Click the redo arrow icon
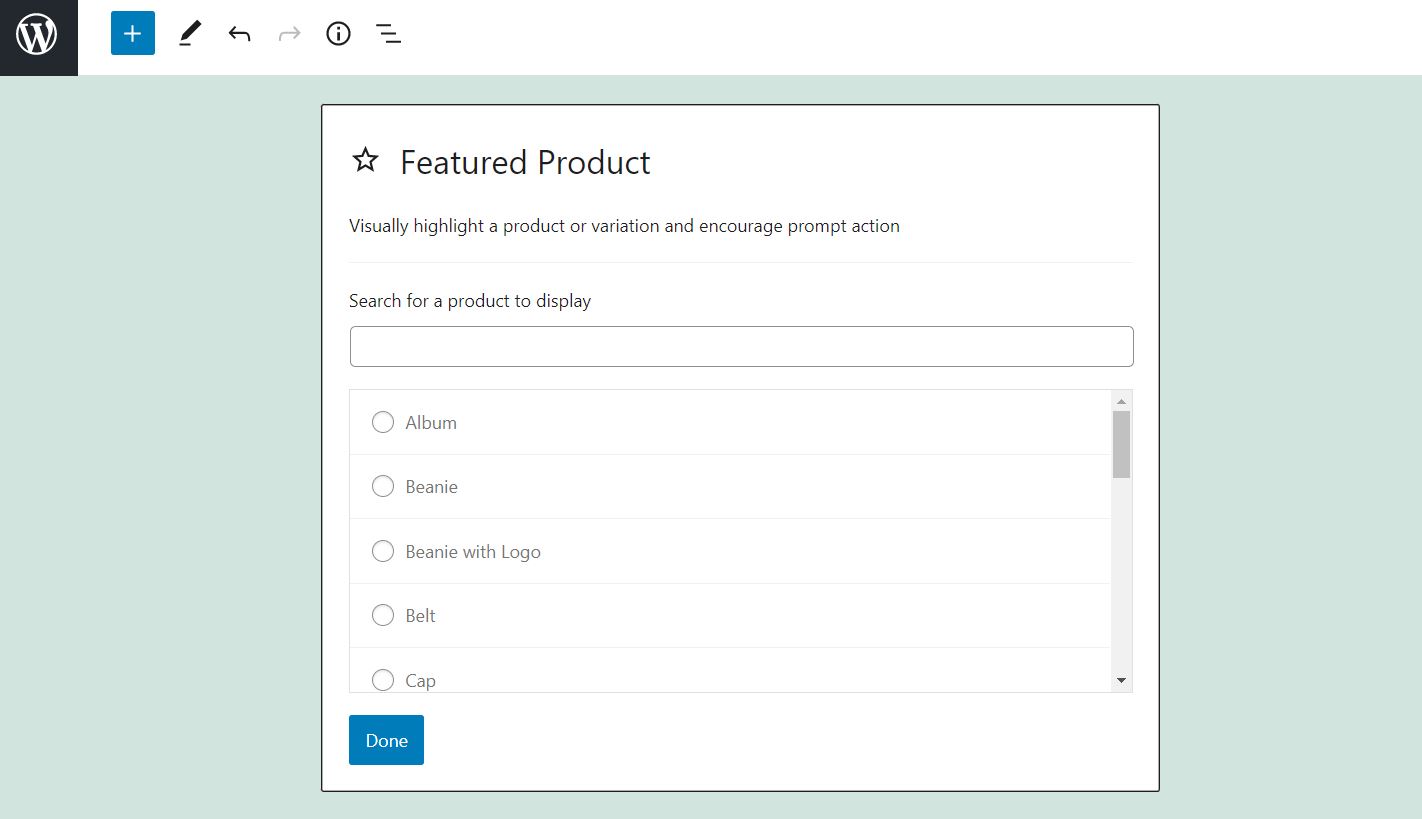Viewport: 1422px width, 819px height. (288, 33)
